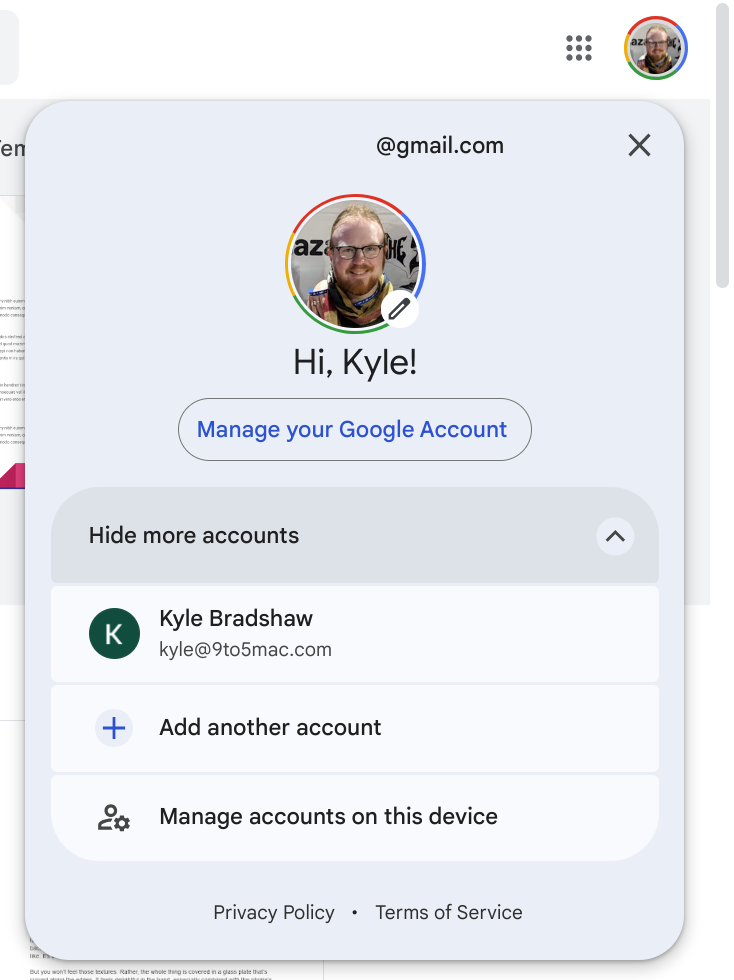The width and height of the screenshot is (734, 980).
Task: Open Manage your Google Account
Action: tap(354, 430)
